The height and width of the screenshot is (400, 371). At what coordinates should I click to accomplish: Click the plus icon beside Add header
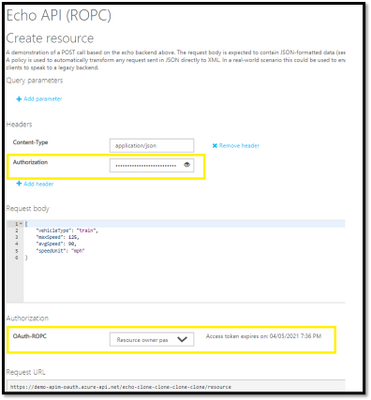[19, 184]
